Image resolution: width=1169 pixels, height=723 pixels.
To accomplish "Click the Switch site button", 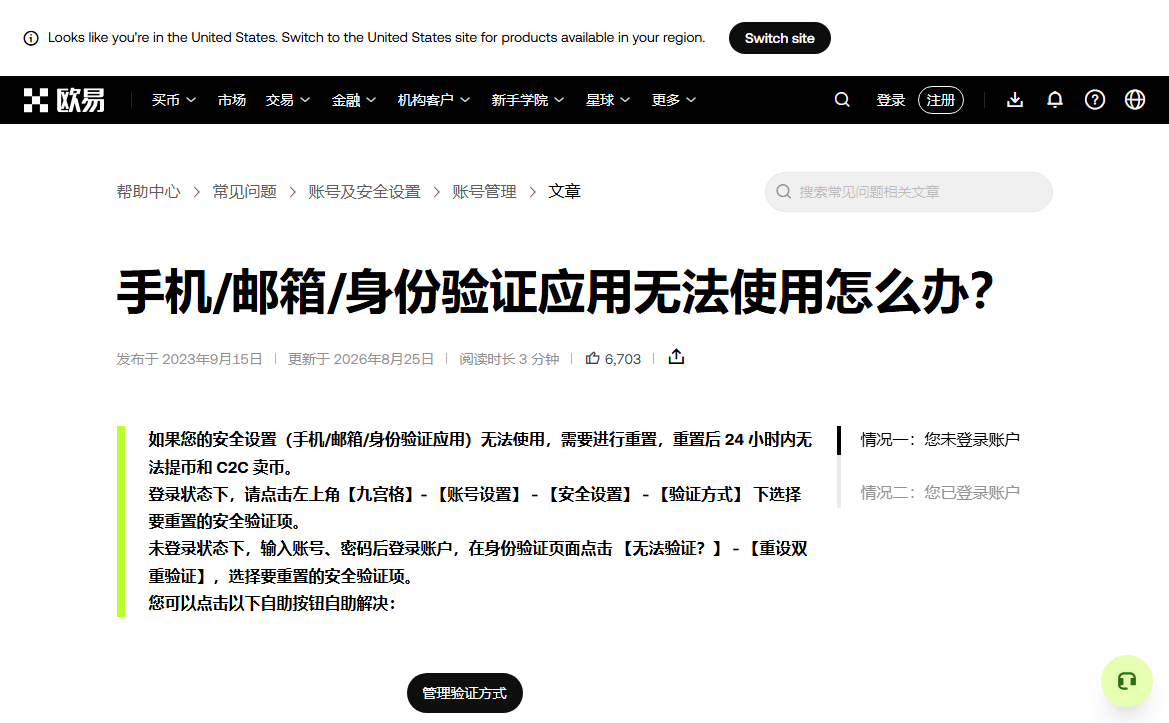I will [779, 38].
